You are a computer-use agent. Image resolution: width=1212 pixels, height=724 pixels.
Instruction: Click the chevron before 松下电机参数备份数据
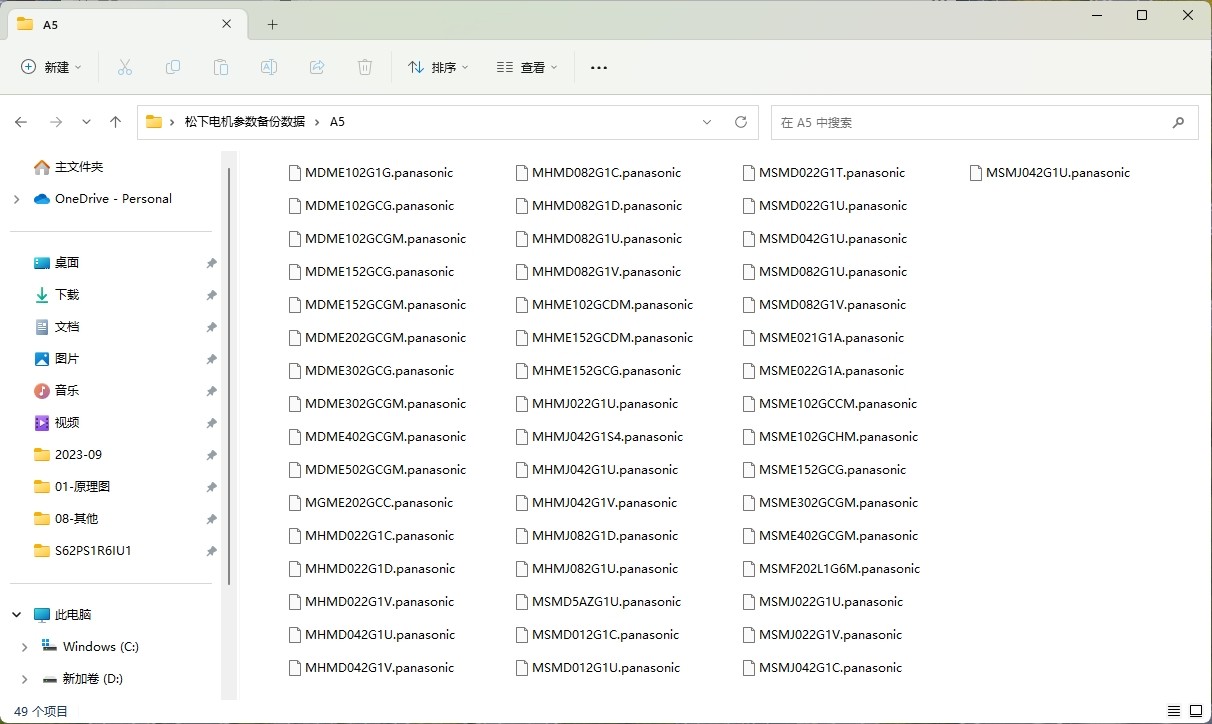tap(172, 122)
